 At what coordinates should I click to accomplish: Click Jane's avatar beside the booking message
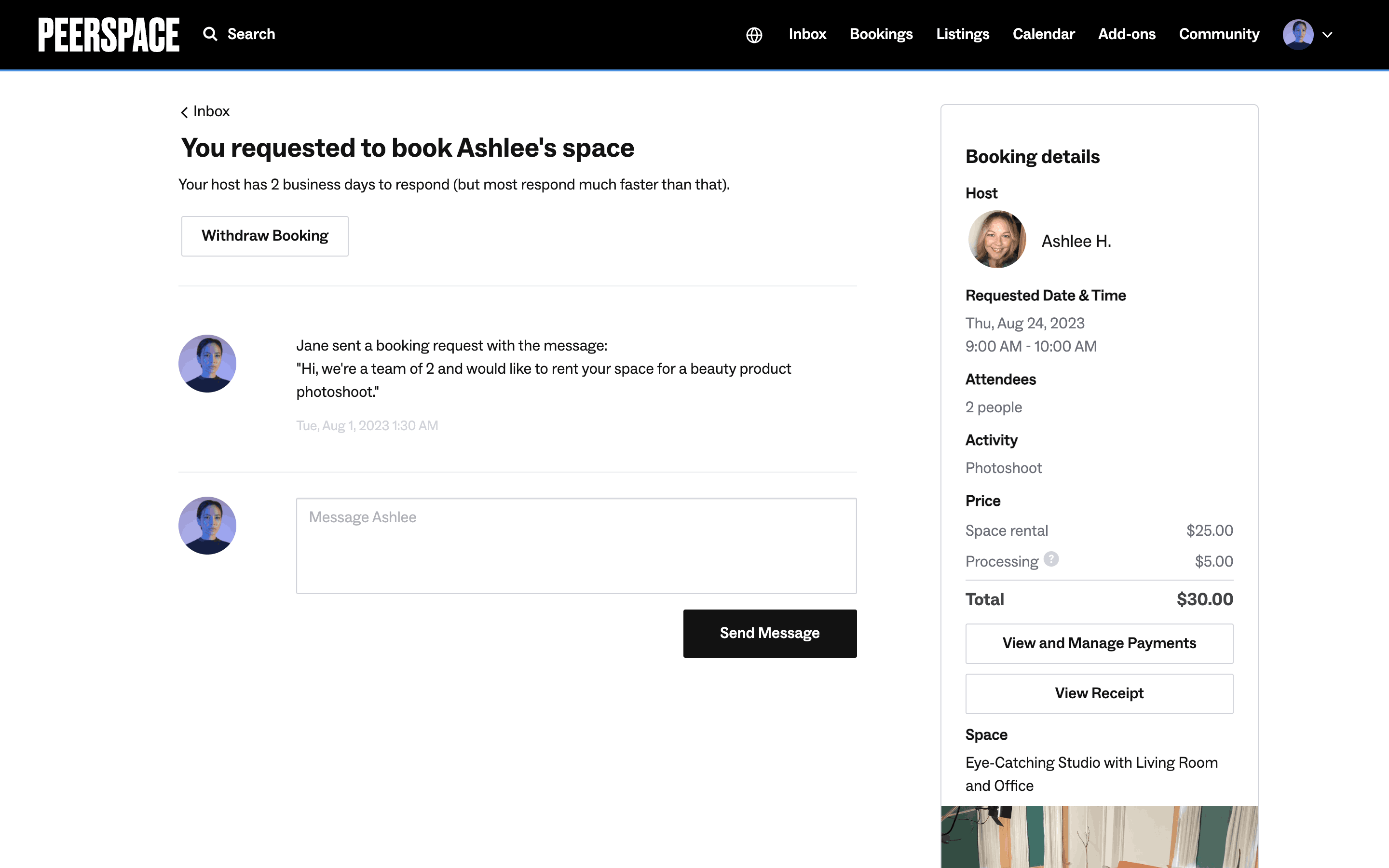click(207, 364)
